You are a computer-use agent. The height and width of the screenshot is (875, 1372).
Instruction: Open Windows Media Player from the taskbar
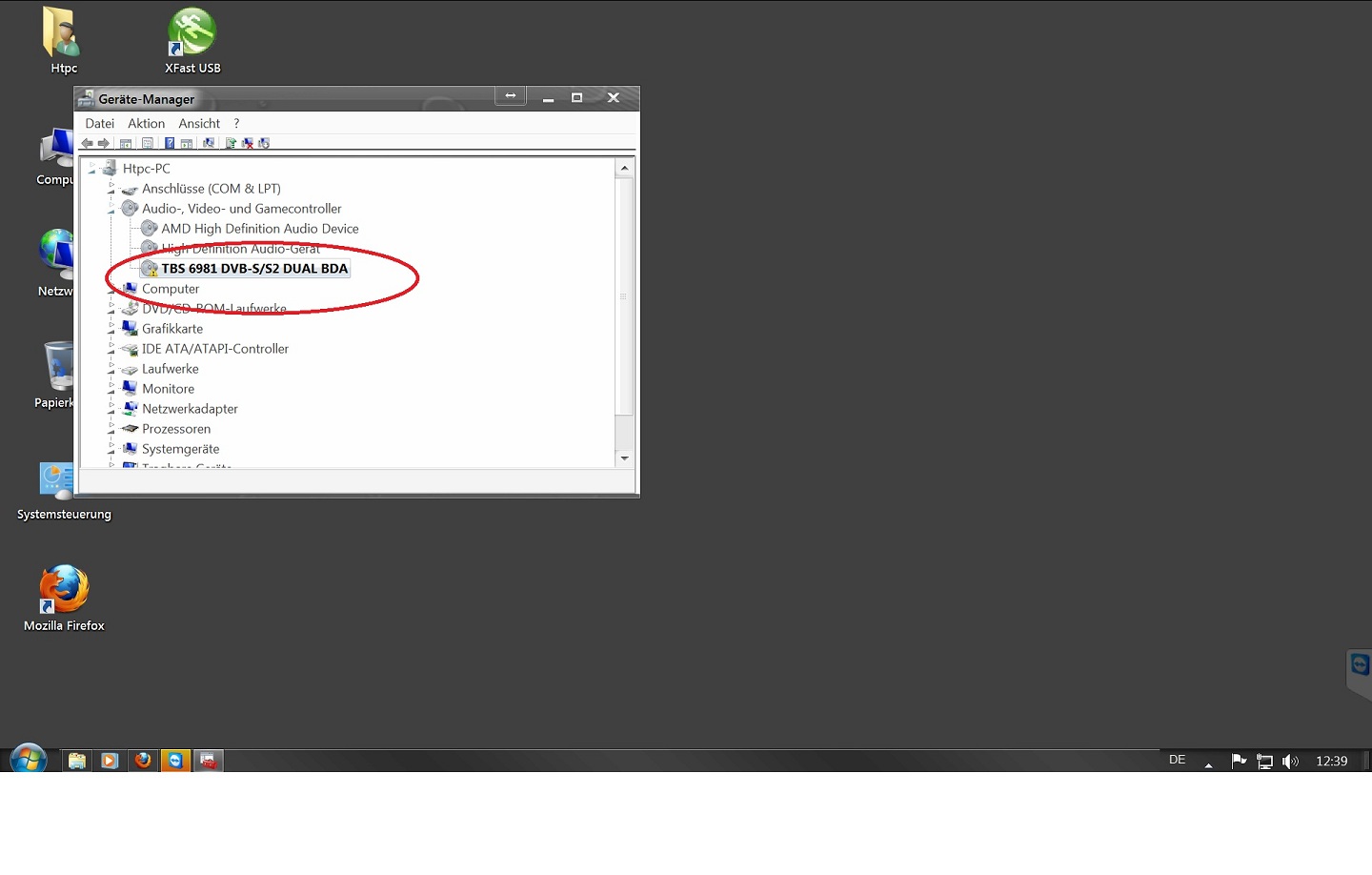pos(110,761)
